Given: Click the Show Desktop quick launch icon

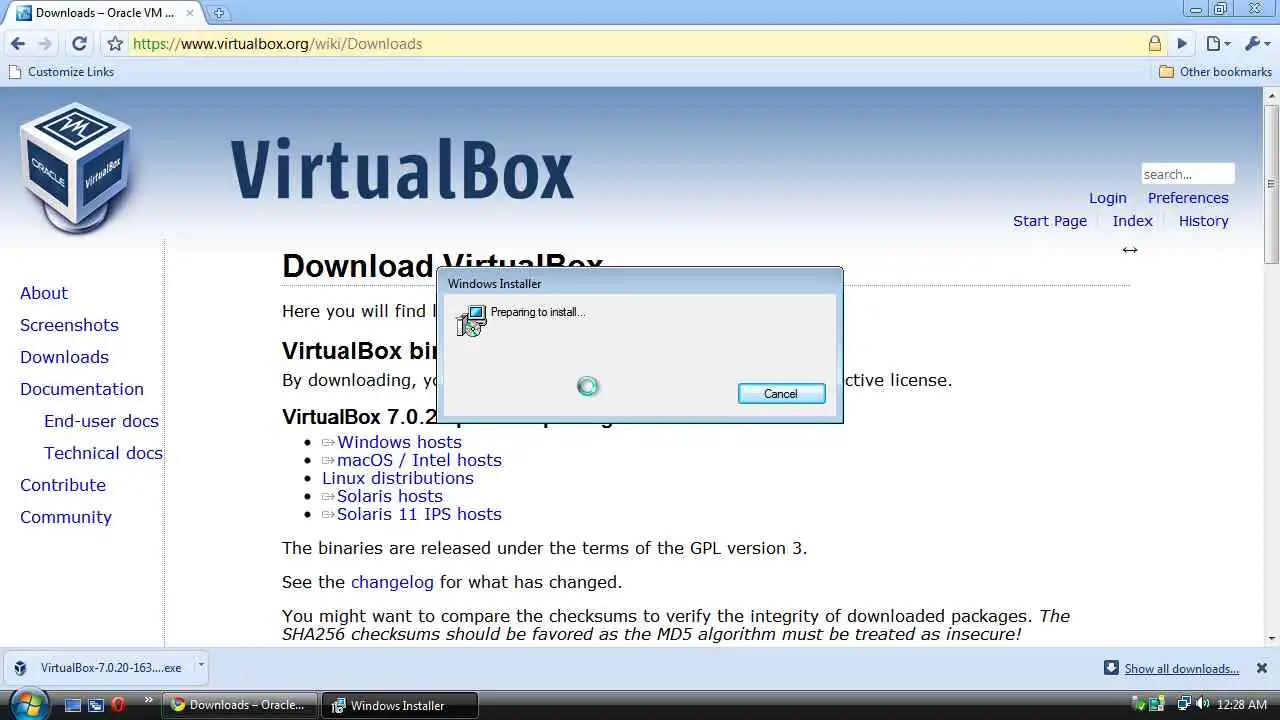Looking at the screenshot, I should pos(73,705).
